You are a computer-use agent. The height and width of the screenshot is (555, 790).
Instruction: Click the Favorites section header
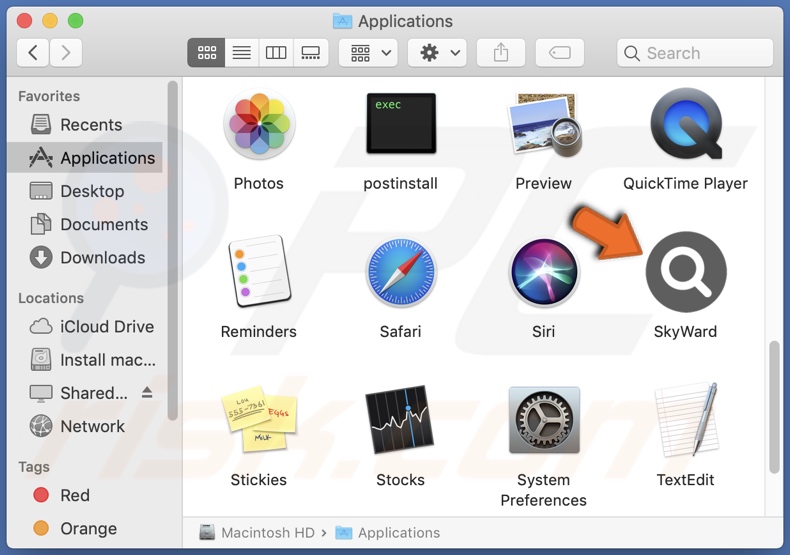tap(49, 96)
